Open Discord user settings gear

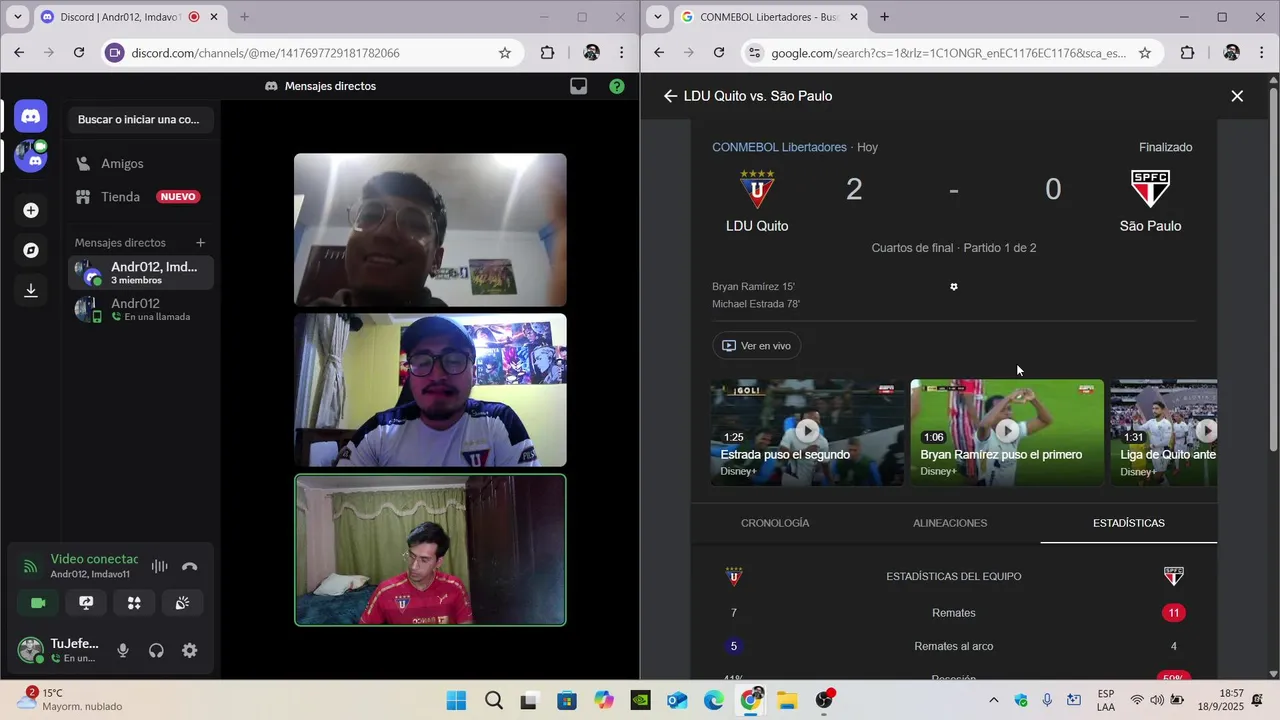tap(189, 651)
